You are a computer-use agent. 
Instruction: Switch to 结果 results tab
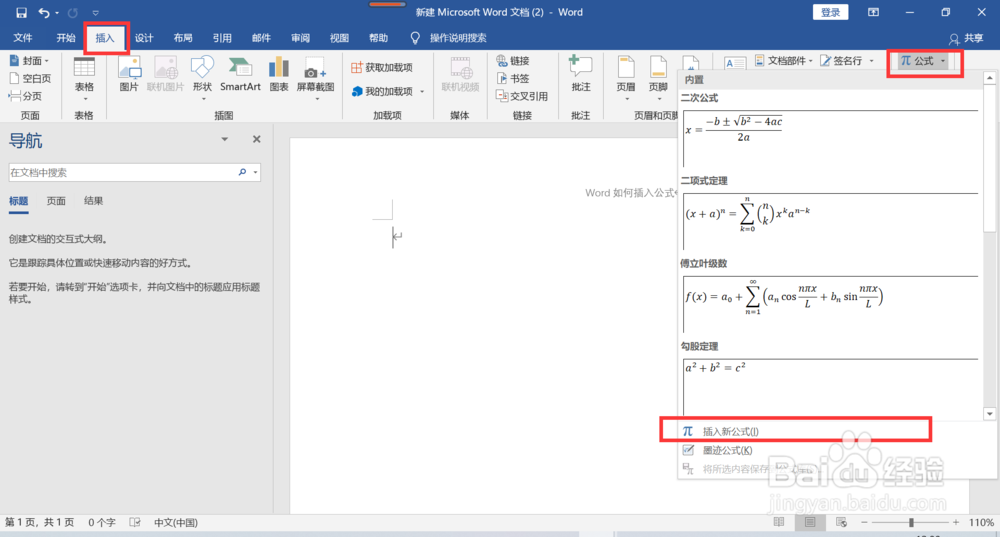tap(93, 201)
